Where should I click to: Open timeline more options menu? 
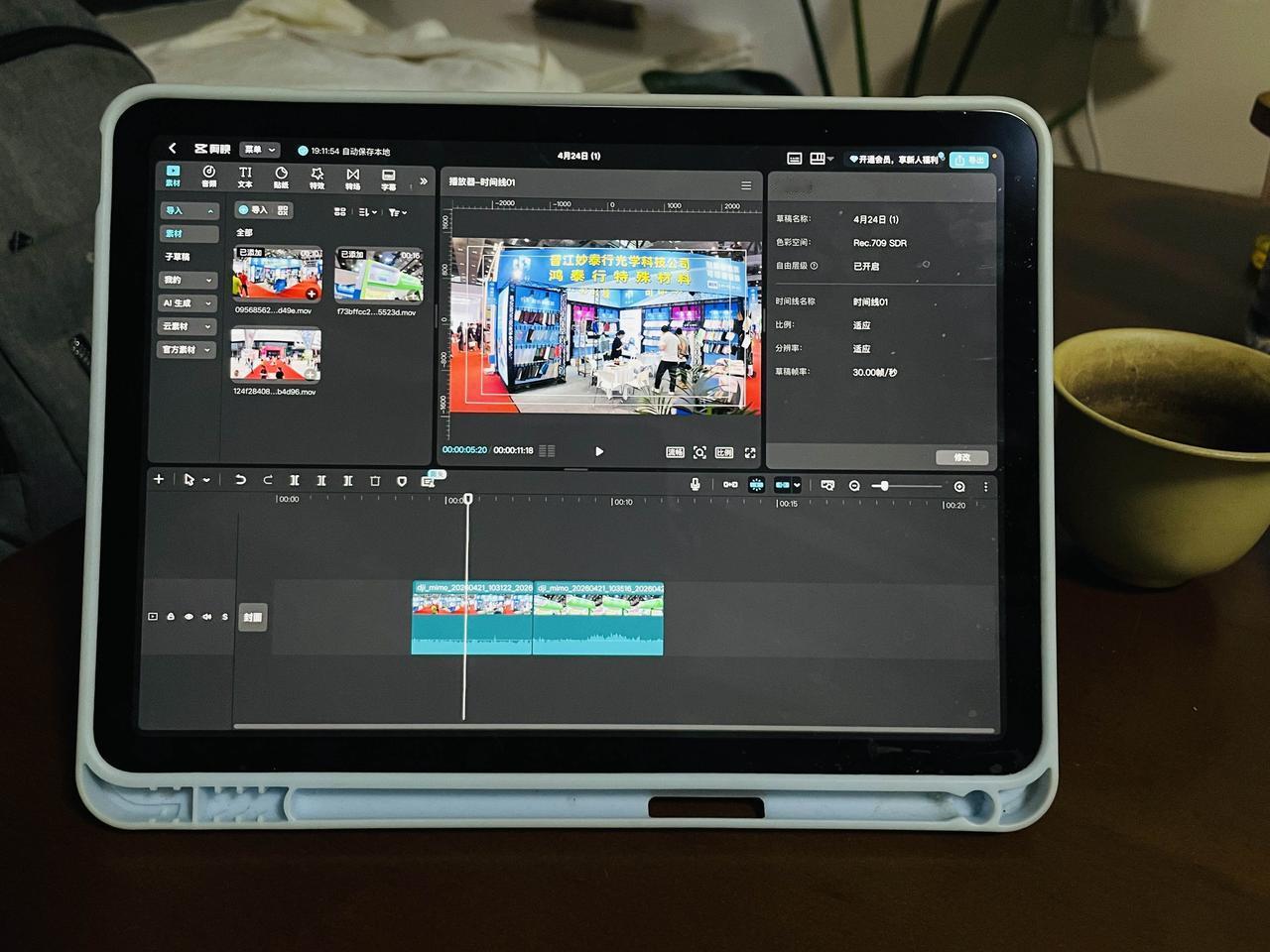click(x=985, y=487)
